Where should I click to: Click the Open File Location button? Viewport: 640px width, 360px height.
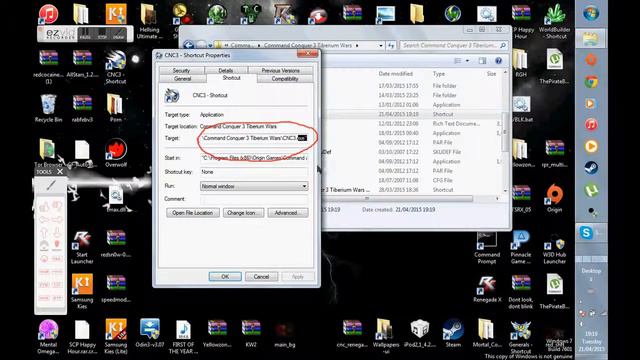[x=193, y=213]
